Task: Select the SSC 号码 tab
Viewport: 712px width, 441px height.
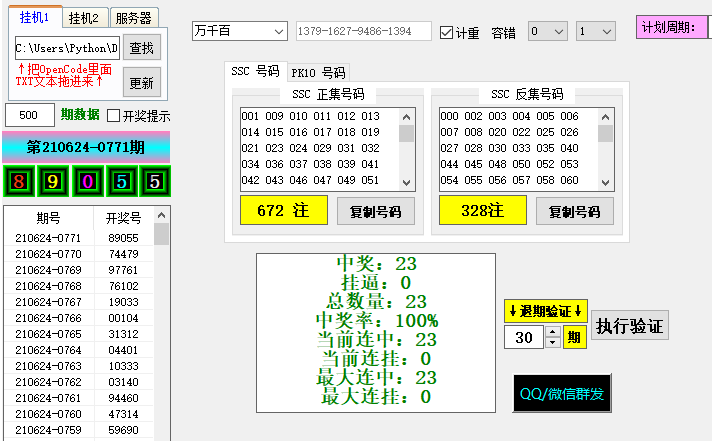Action: (x=255, y=71)
